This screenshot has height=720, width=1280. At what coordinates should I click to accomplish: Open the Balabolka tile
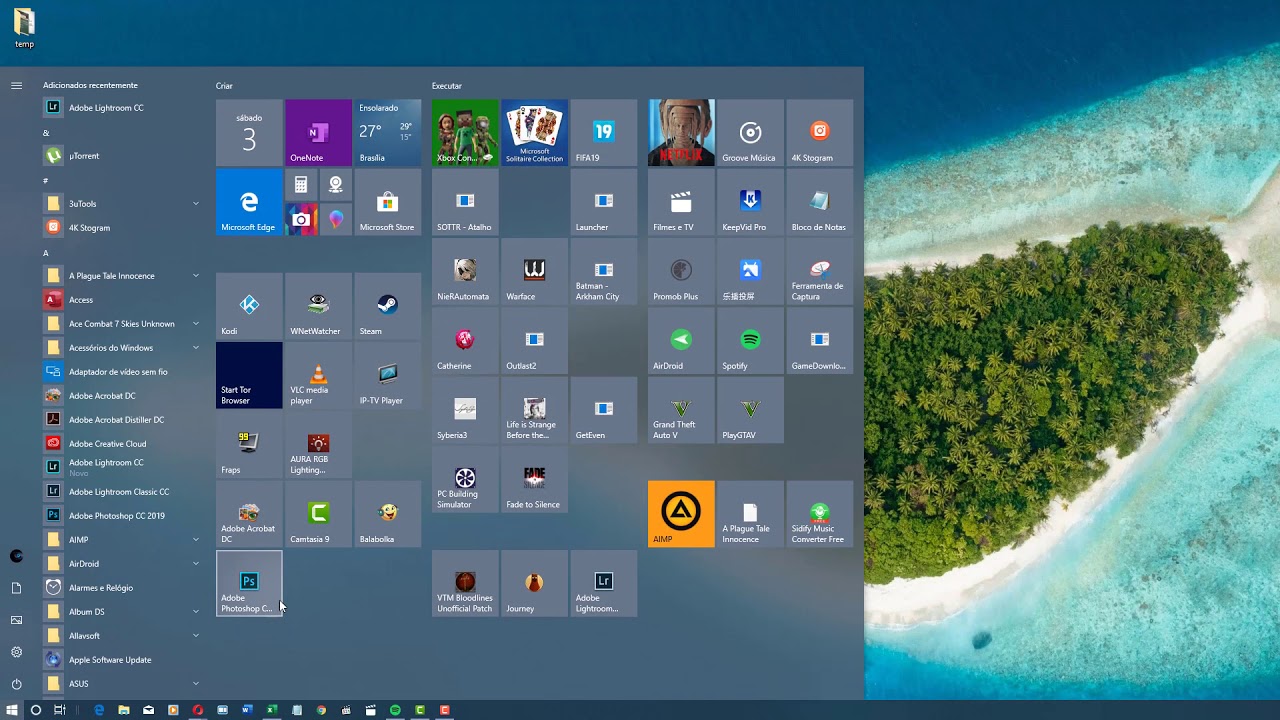(387, 513)
